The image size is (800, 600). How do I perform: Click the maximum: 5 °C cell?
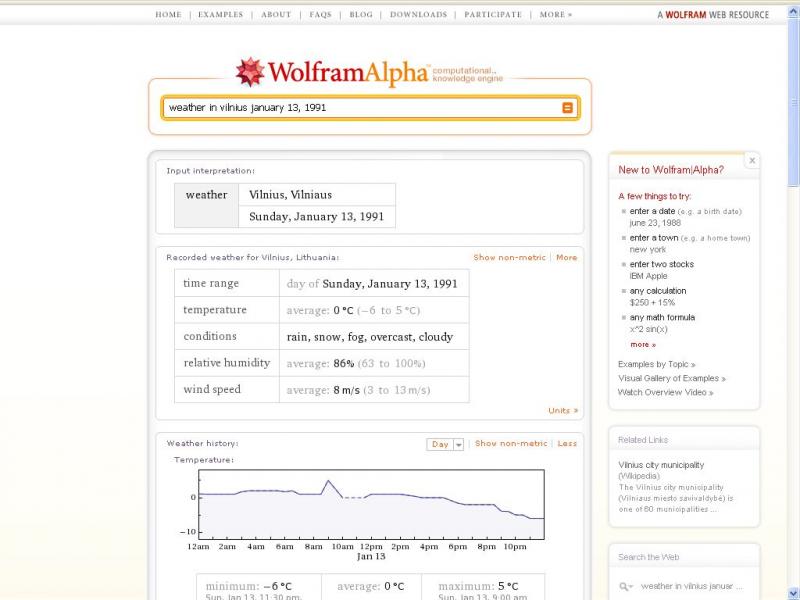[483, 587]
